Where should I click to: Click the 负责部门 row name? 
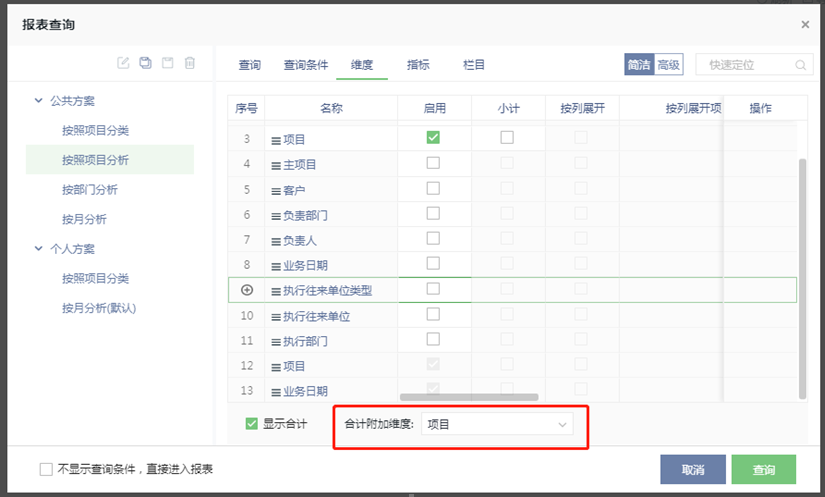[x=305, y=216]
